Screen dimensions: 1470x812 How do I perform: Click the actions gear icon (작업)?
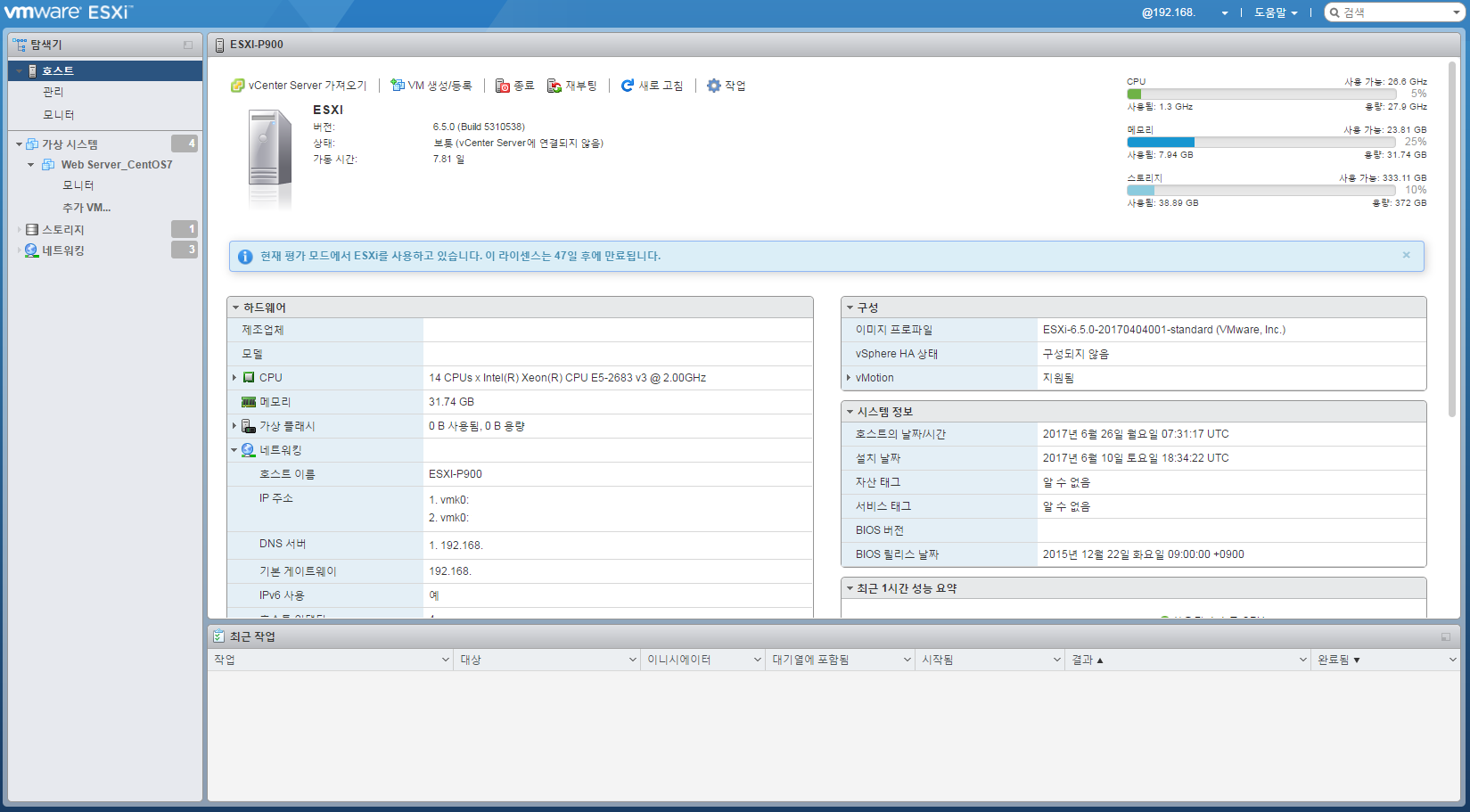[x=713, y=86]
